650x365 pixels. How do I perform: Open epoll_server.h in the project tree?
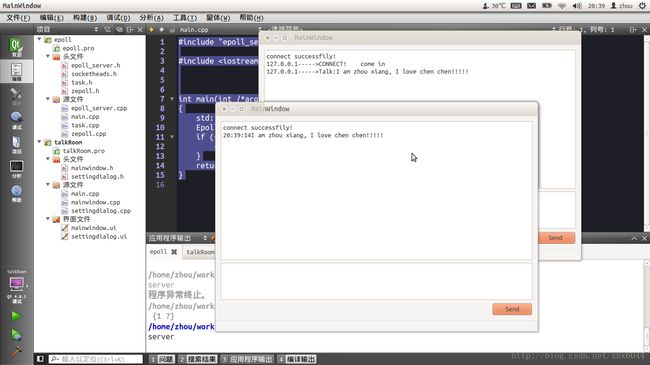[95, 65]
